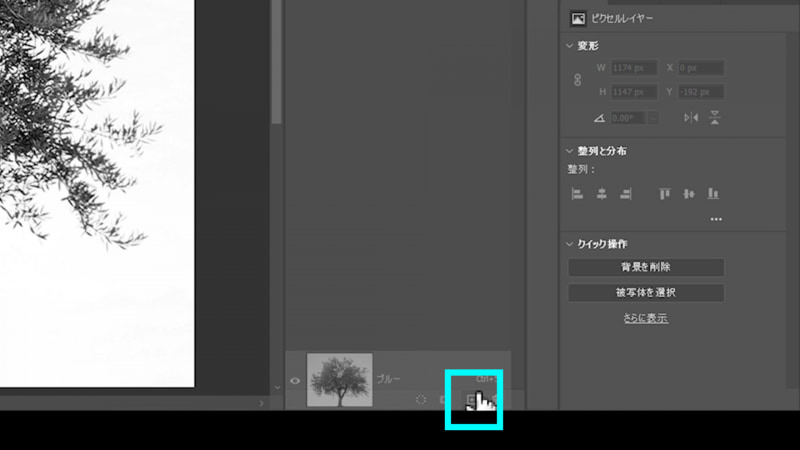Click the canvas vertical scrollbar thumb

(277, 61)
